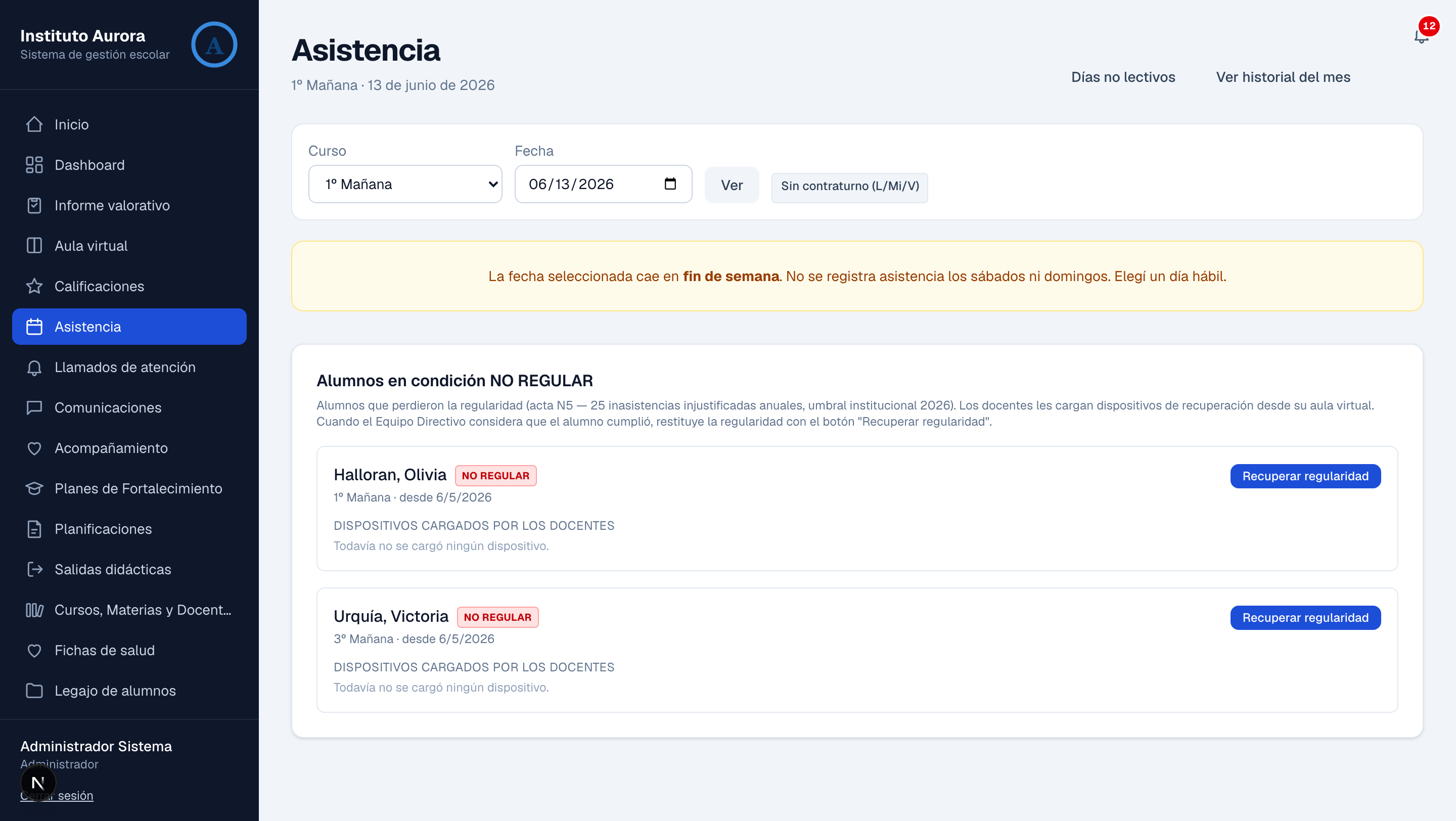Screen dimensions: 1456x821
Task: Click the Acompañamiento heart icon
Action: (x=34, y=448)
